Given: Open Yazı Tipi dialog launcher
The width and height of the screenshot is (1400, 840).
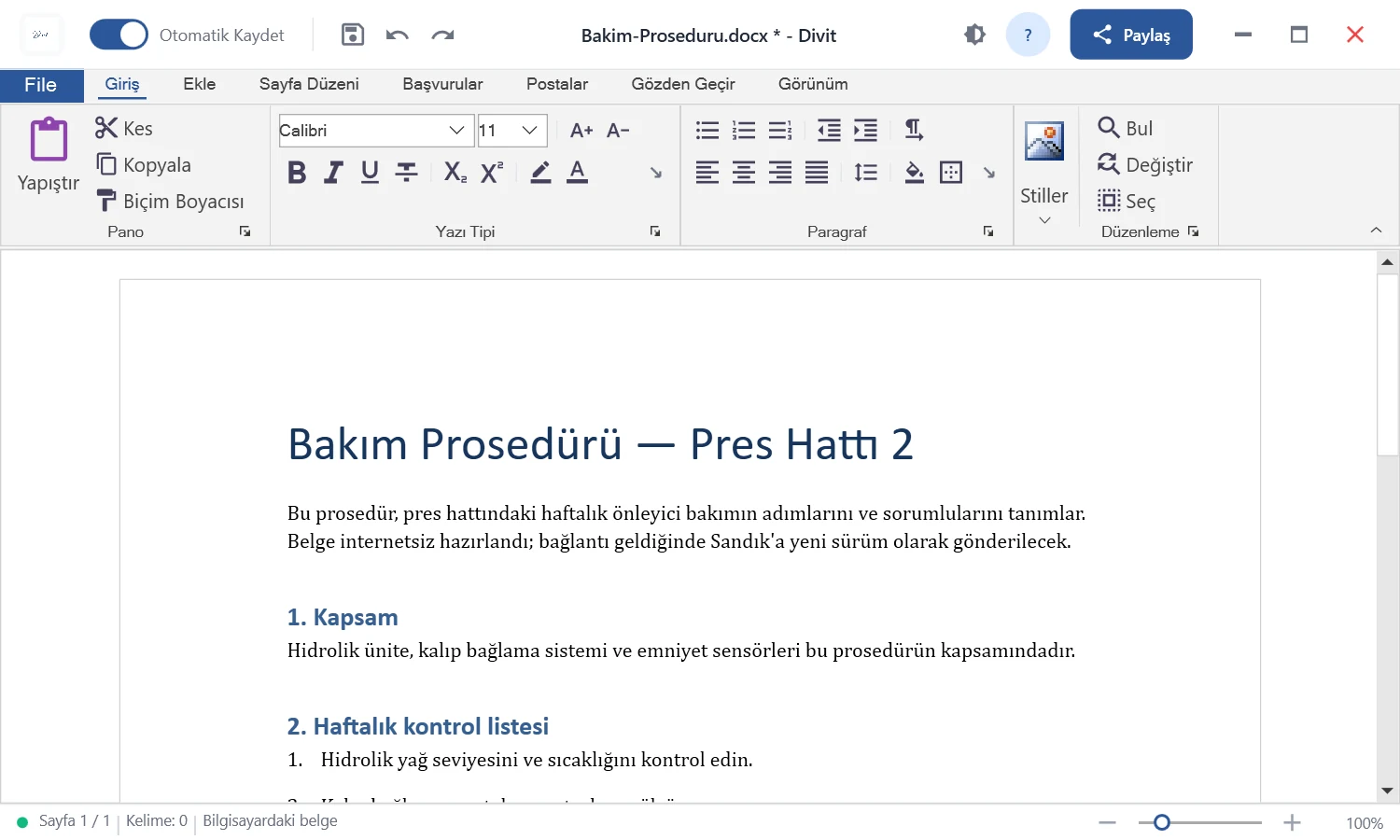Looking at the screenshot, I should pyautogui.click(x=655, y=231).
